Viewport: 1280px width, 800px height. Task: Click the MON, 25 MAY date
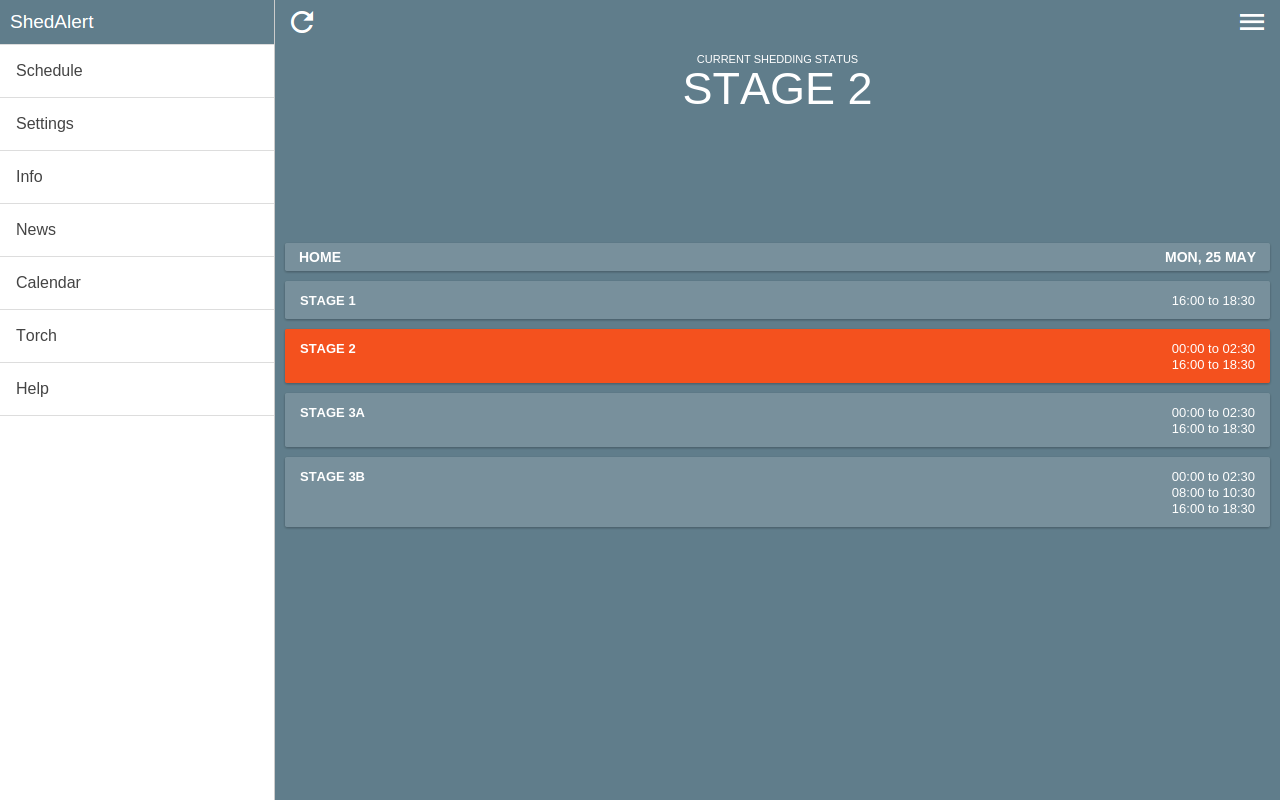click(1210, 257)
